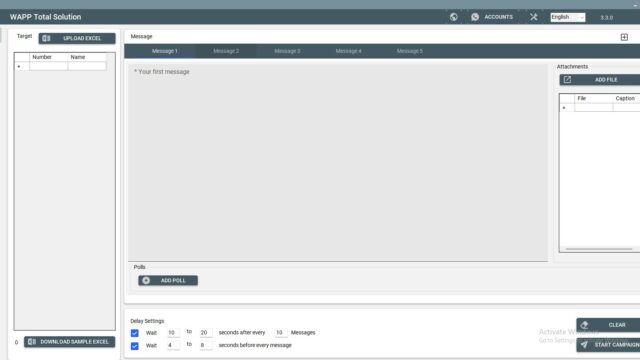Image resolution: width=640 pixels, height=360 pixels.
Task: Open the tools settings icon
Action: click(533, 17)
